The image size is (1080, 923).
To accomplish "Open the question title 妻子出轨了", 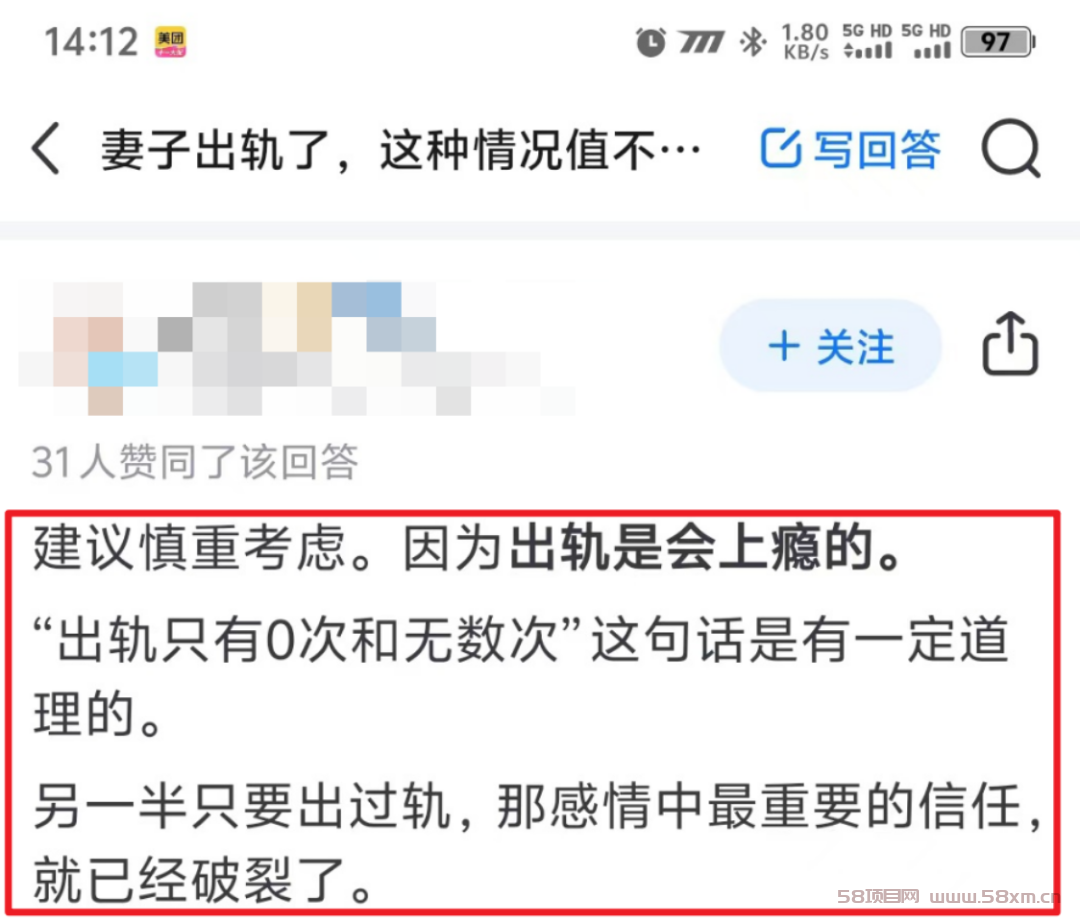I will click(400, 149).
